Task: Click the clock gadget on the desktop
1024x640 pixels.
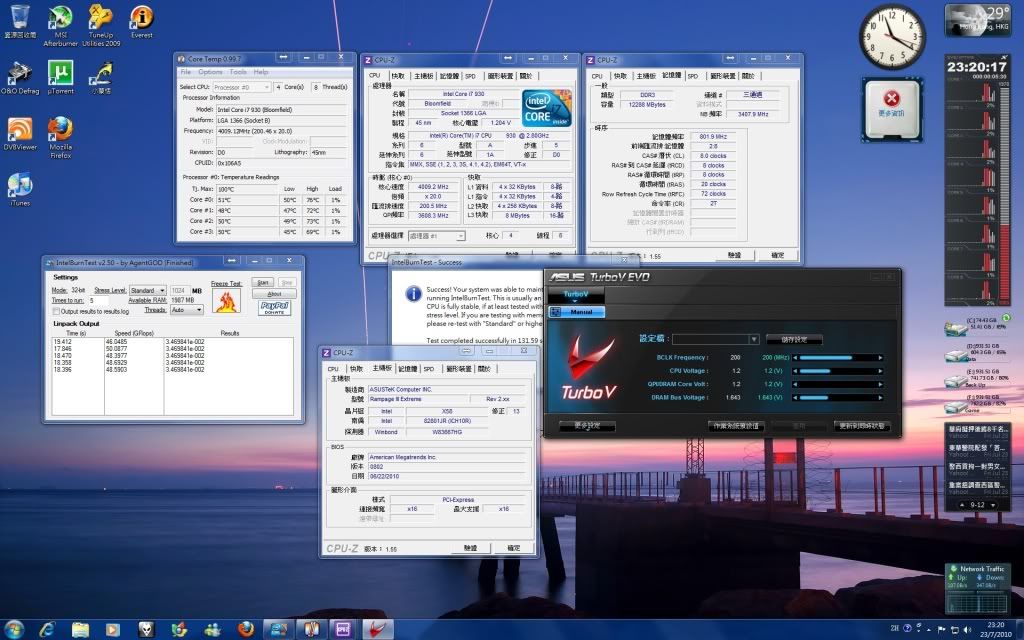Action: click(892, 37)
